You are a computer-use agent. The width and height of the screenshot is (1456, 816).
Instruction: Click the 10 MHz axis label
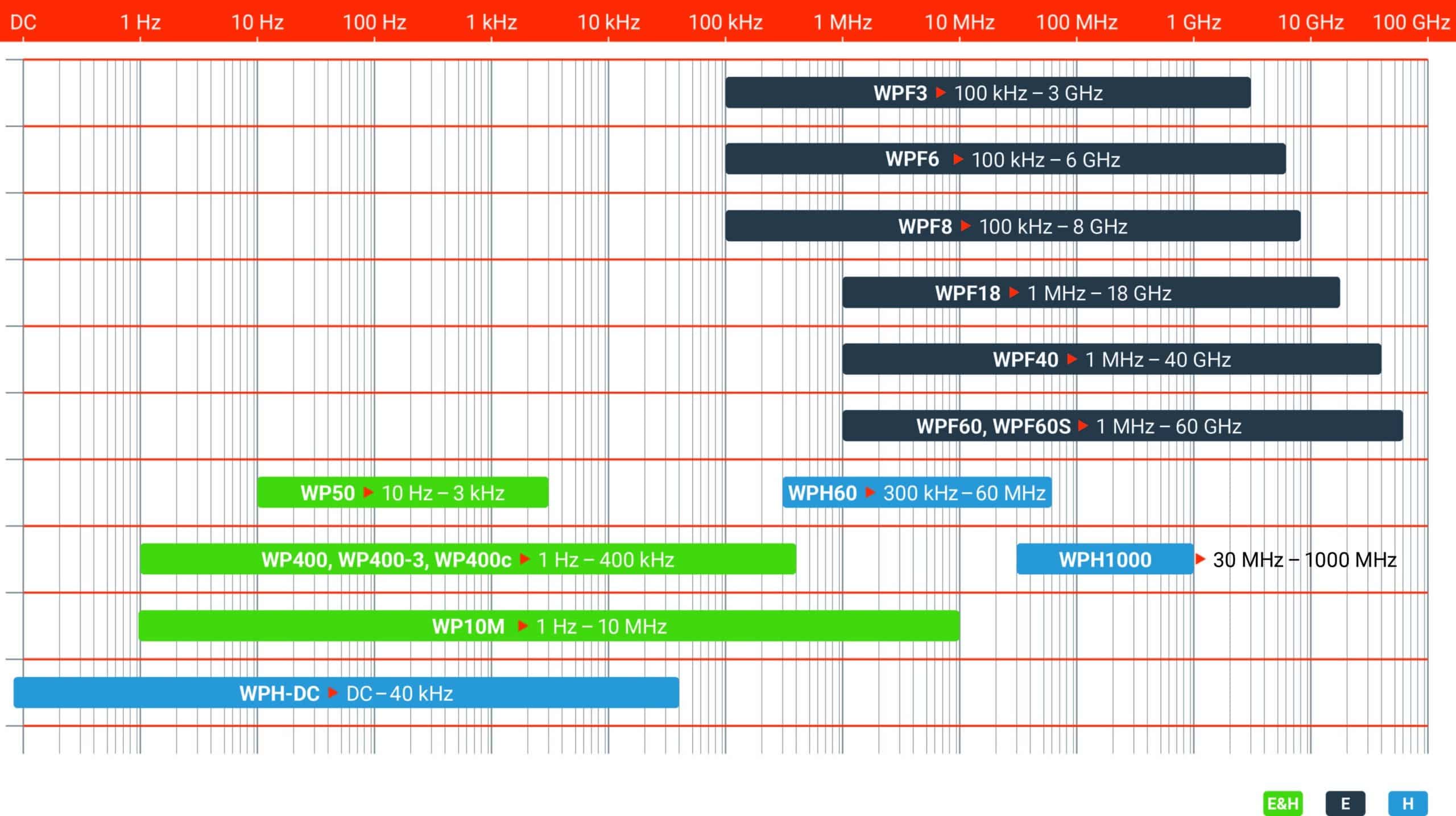pos(959,22)
